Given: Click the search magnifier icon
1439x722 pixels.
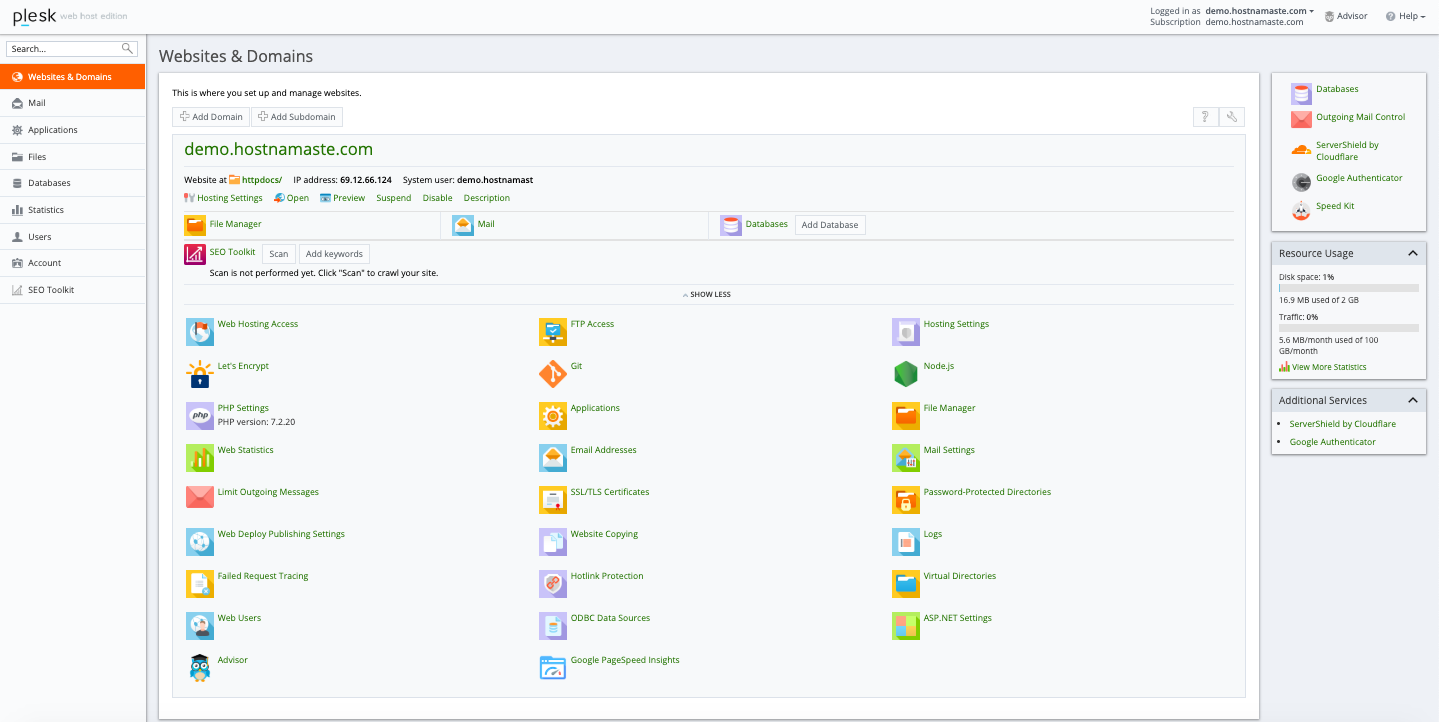Looking at the screenshot, I should 127,48.
